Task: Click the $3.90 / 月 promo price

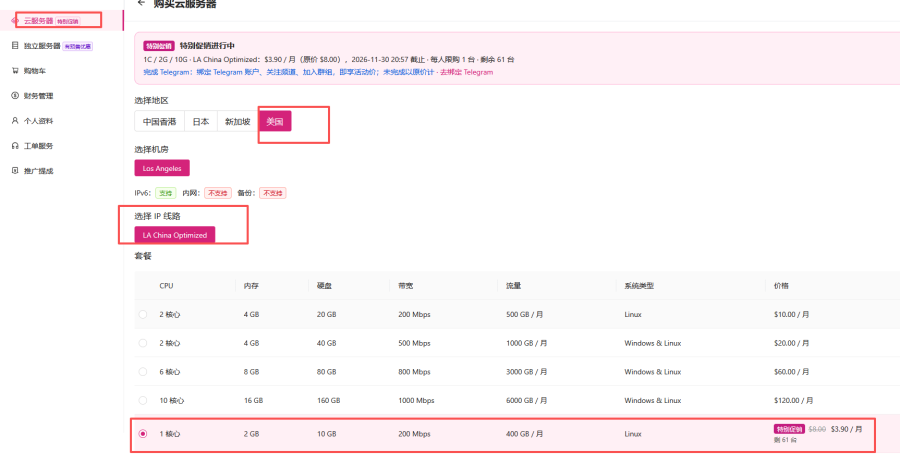Action: coord(847,429)
